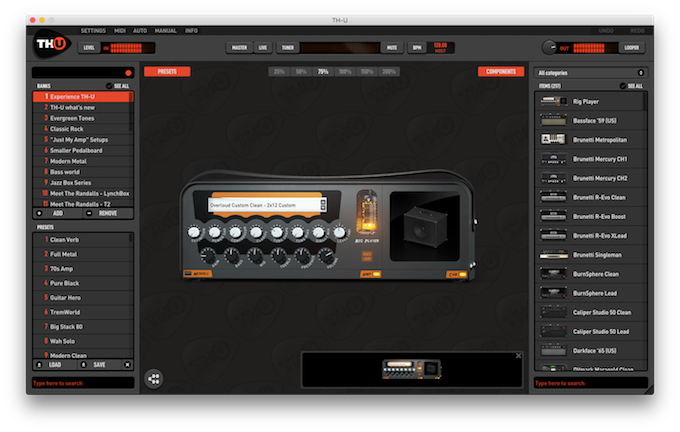
Task: Click the Brunetti Mercury CH2 thumbnail icon
Action: click(x=553, y=178)
